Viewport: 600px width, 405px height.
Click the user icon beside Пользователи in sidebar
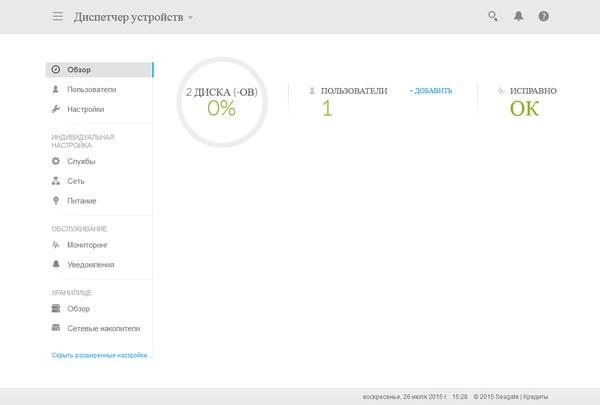(x=55, y=89)
